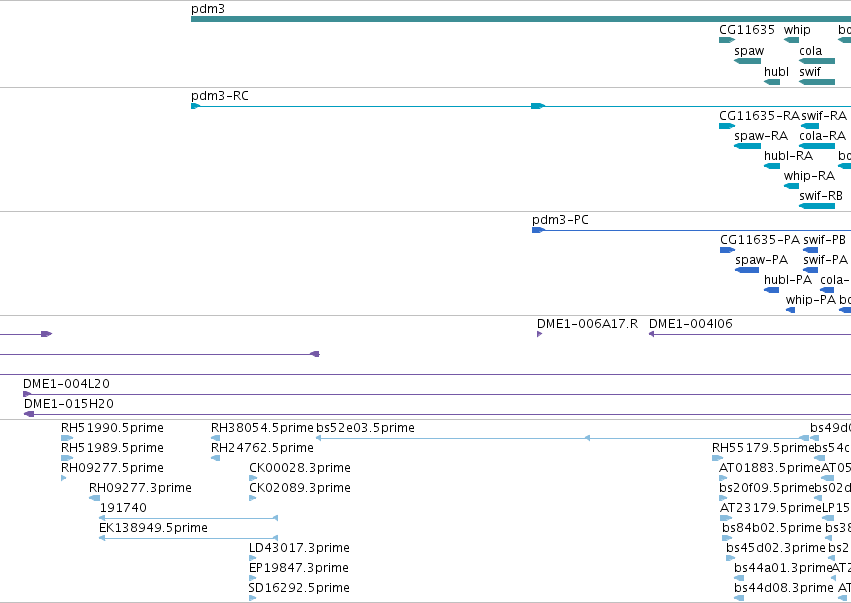The height and width of the screenshot is (603, 851).
Task: Click AT01883.5prime EST
Action: point(723,478)
